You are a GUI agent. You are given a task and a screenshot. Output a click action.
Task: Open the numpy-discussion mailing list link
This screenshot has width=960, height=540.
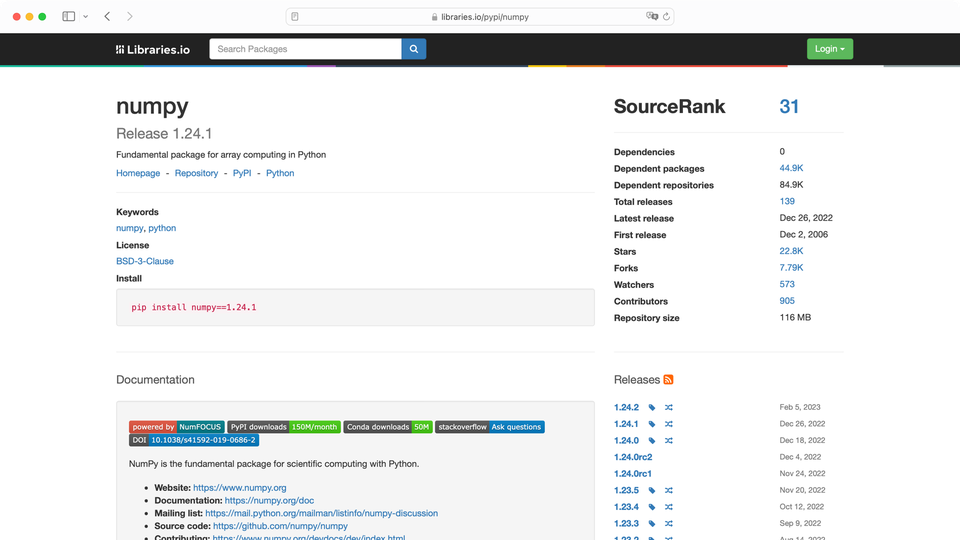tap(321, 513)
